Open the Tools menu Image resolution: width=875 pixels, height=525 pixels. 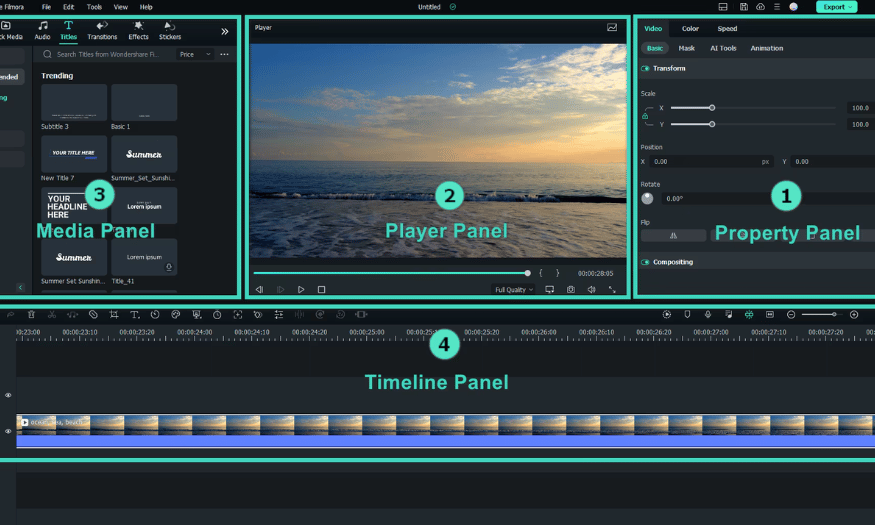click(94, 7)
